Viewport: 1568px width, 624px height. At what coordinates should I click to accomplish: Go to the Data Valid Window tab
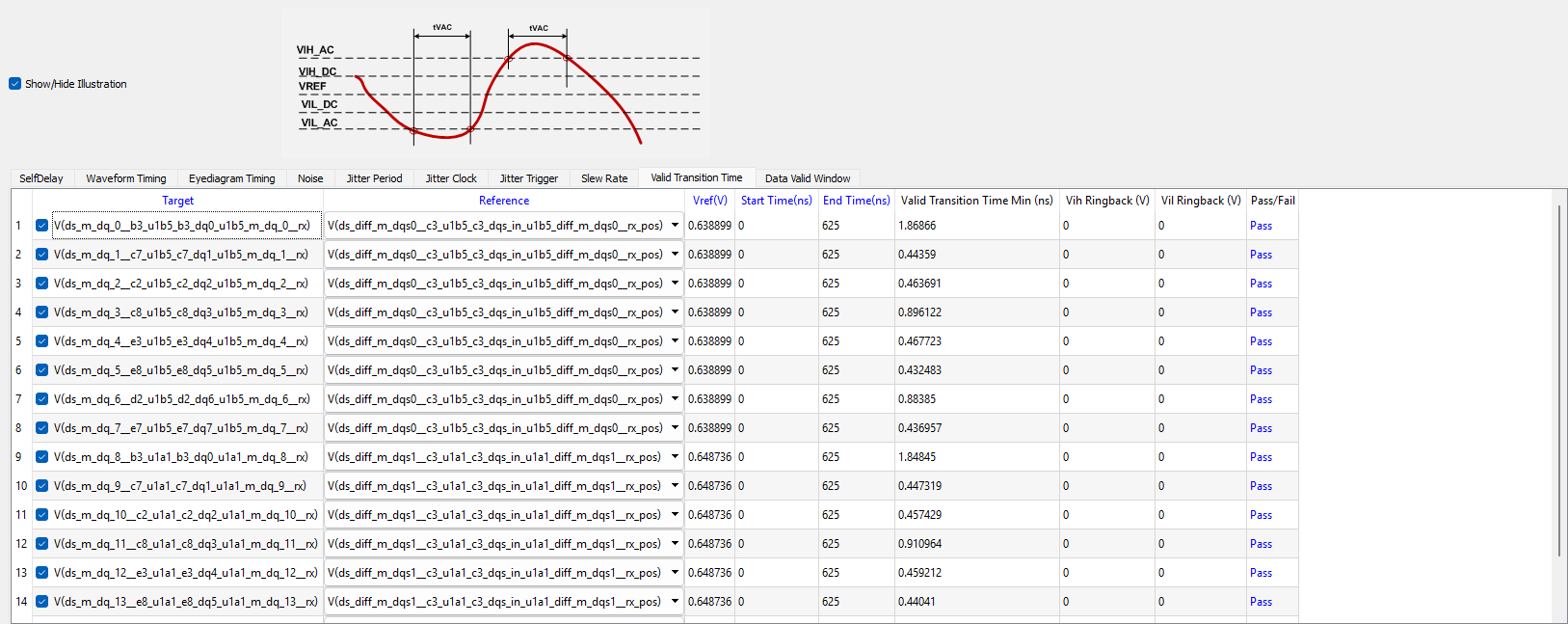(x=808, y=178)
